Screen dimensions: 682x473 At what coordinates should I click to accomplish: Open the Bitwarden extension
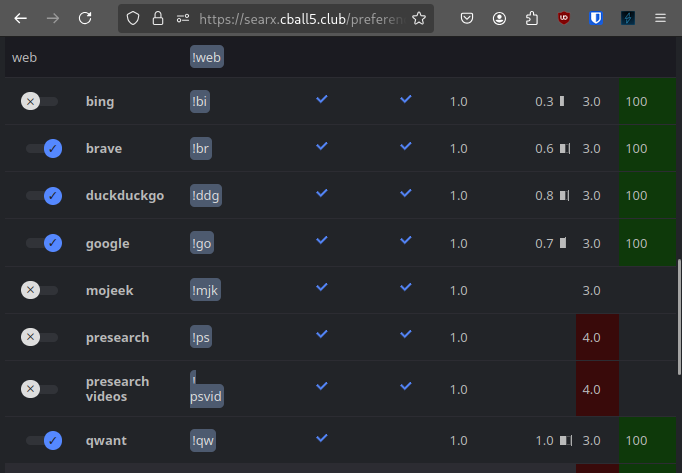click(x=596, y=18)
